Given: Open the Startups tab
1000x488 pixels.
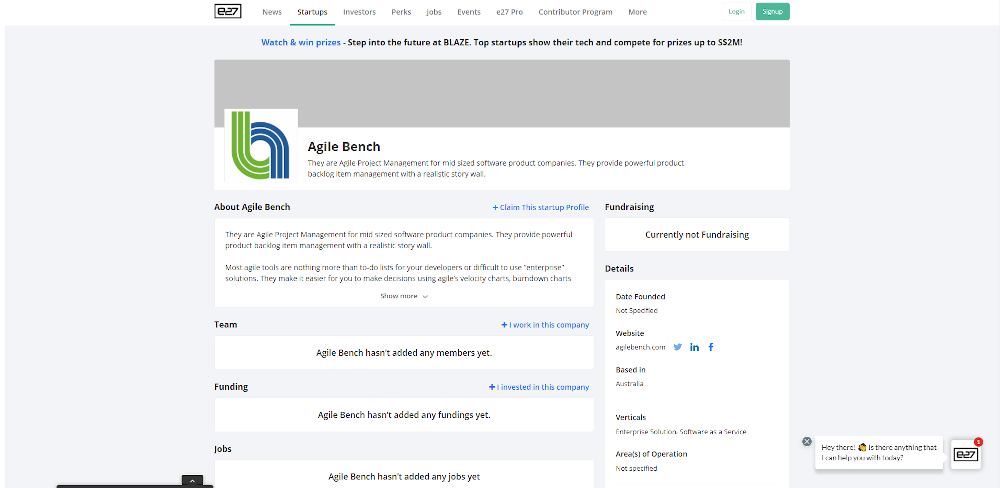Looking at the screenshot, I should tap(312, 12).
